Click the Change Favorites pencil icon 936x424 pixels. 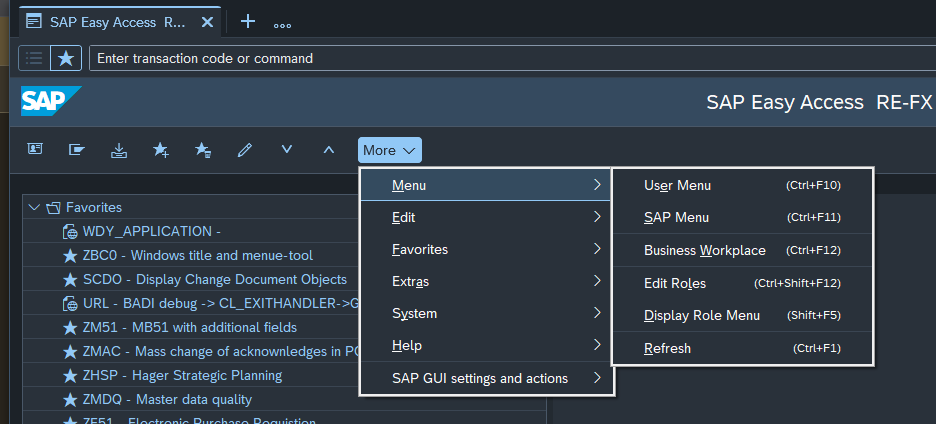click(245, 150)
